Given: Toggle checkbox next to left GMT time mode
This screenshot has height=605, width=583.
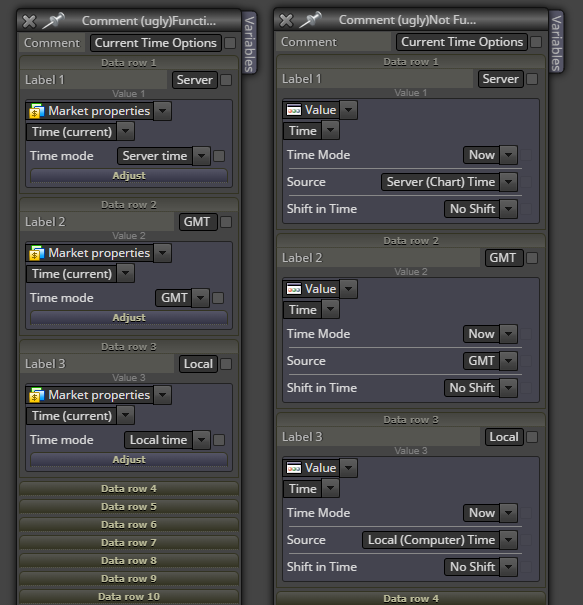Looking at the screenshot, I should (218, 298).
